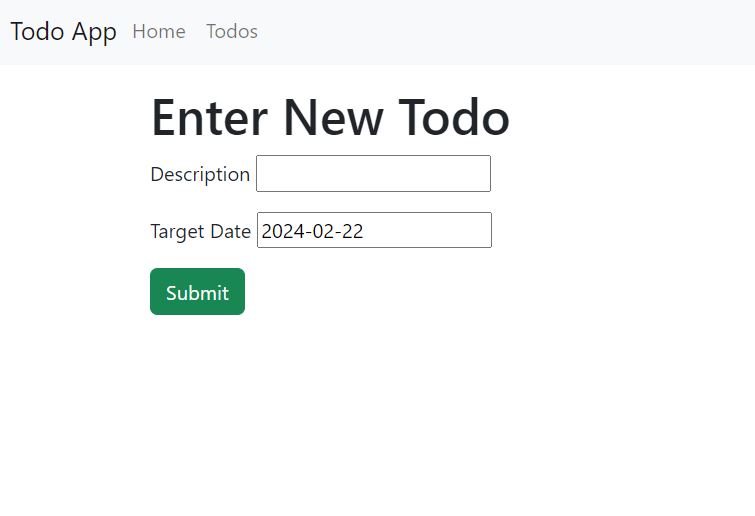Click the day 22 in date field
Viewport: 755px width, 516px height.
point(352,232)
